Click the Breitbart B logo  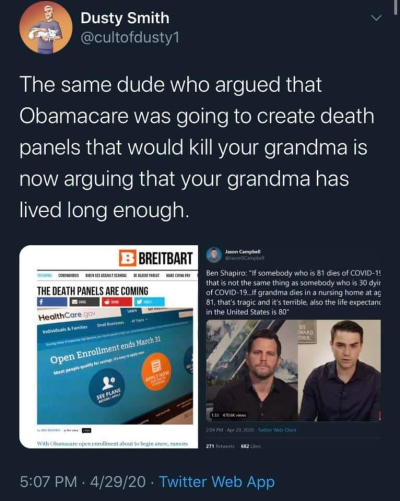tap(127, 258)
